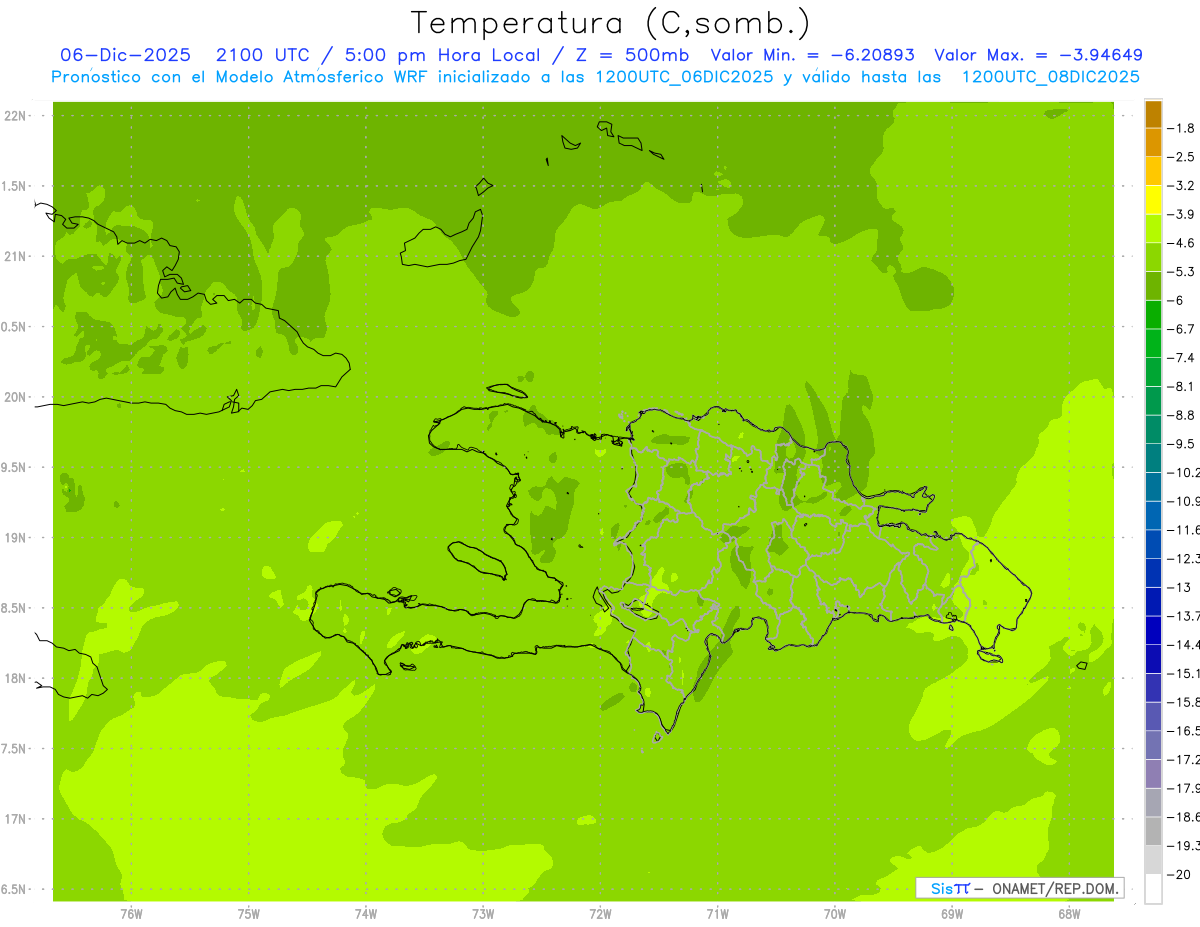This screenshot has width=1200, height=927.
Task: Click the orange swatch between -1.8 and -2.5
Action: [x=1153, y=142]
